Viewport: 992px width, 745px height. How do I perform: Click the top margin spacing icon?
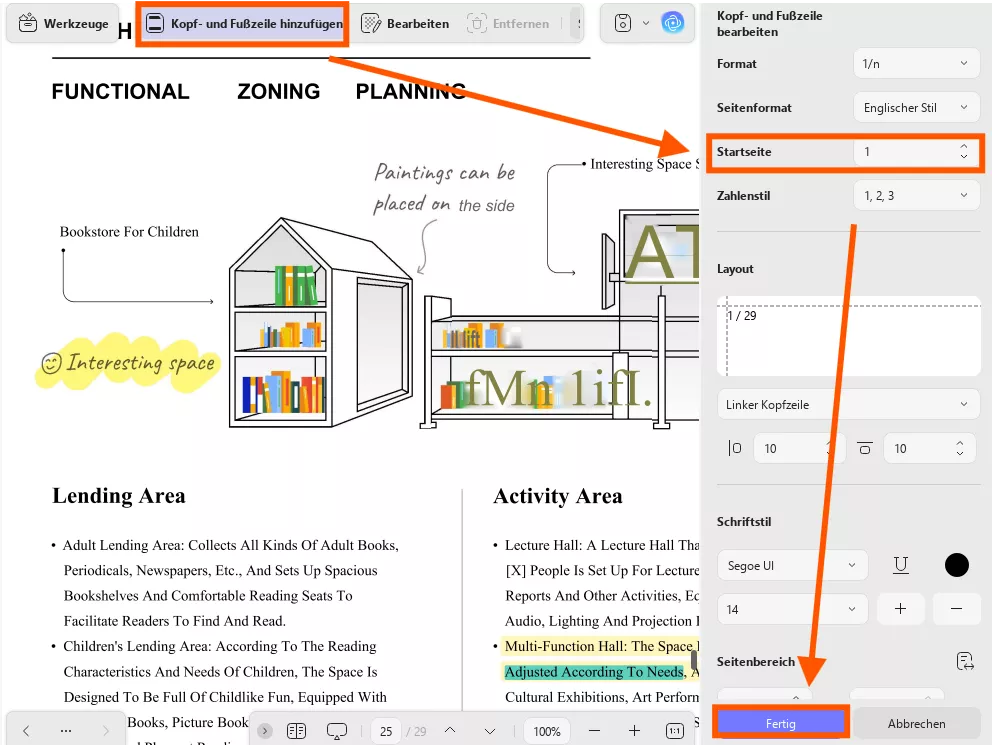tap(865, 448)
